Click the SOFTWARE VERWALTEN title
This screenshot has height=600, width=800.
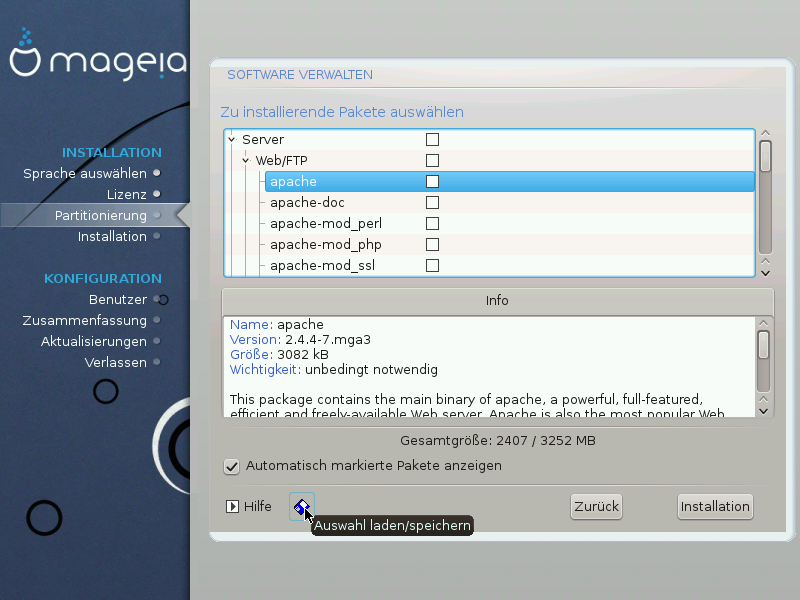click(300, 75)
